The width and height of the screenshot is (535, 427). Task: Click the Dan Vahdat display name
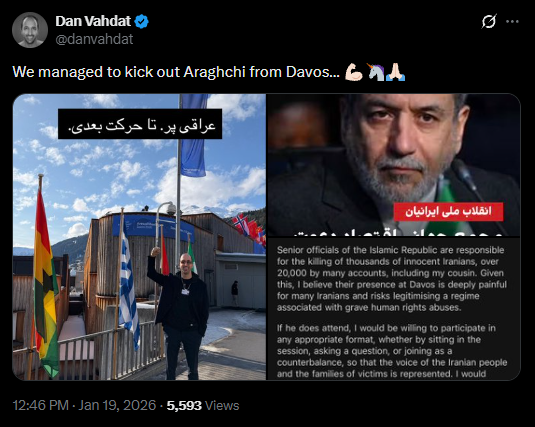coord(93,21)
